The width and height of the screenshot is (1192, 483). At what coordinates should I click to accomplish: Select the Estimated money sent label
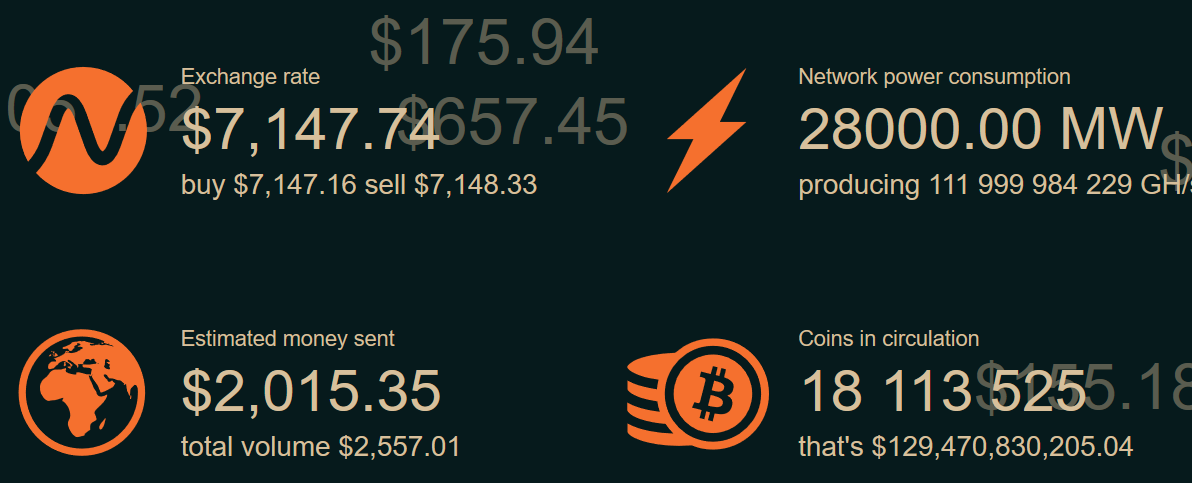tap(287, 338)
